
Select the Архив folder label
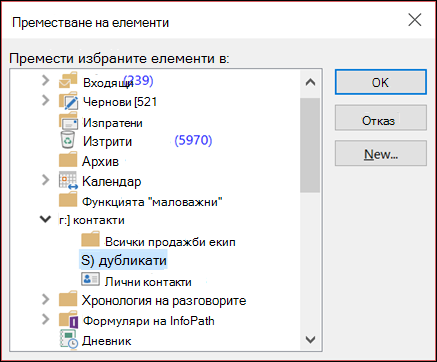pyautogui.click(x=100, y=161)
